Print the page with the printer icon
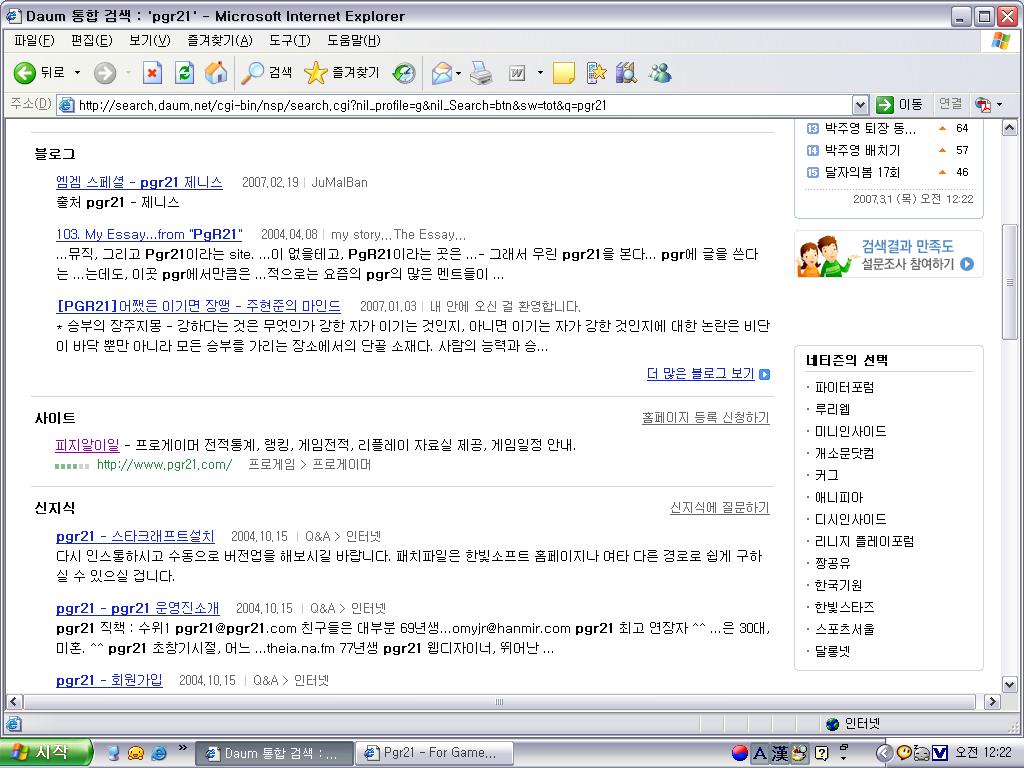Screen dimensions: 1024x768 point(481,72)
